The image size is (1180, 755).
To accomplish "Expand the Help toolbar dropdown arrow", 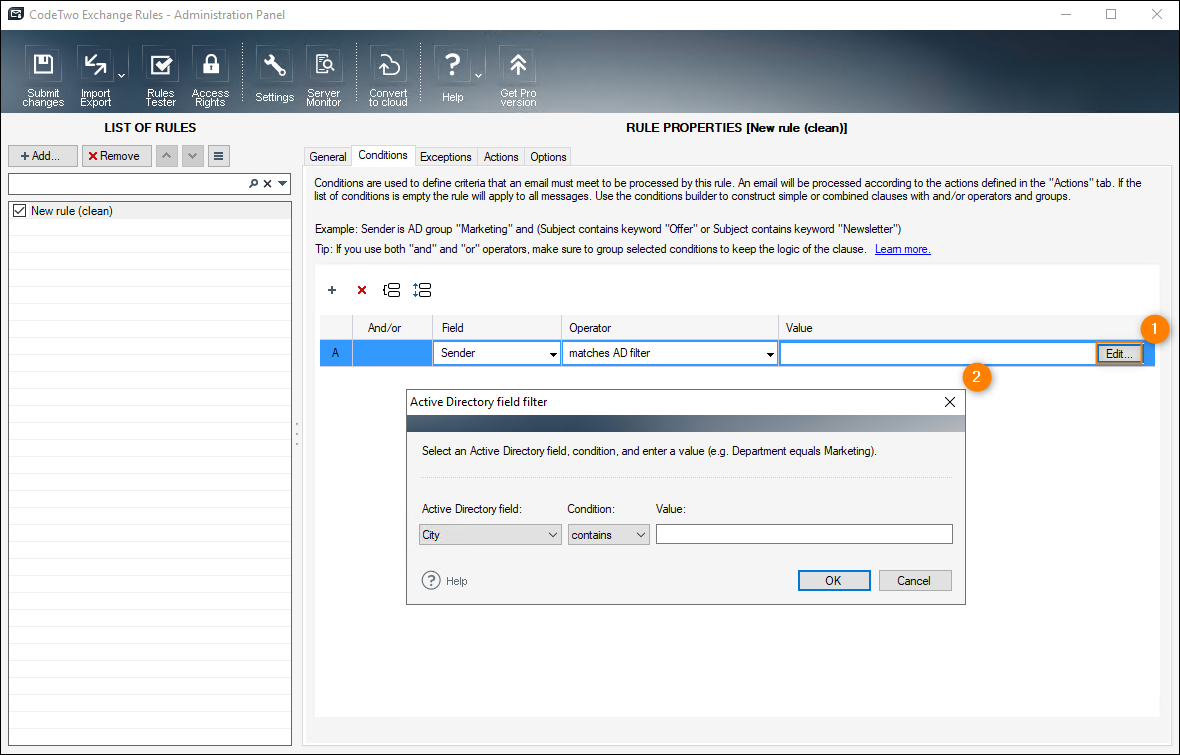I will coord(478,75).
